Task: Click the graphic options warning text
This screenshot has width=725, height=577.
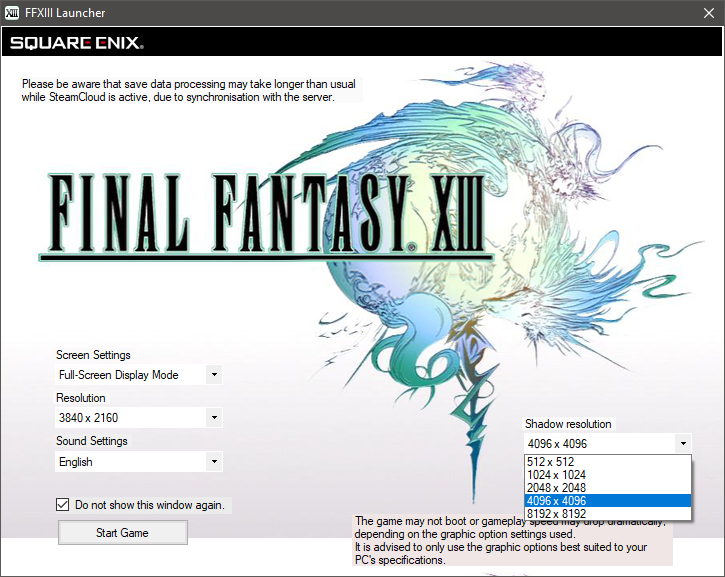Action: point(510,540)
